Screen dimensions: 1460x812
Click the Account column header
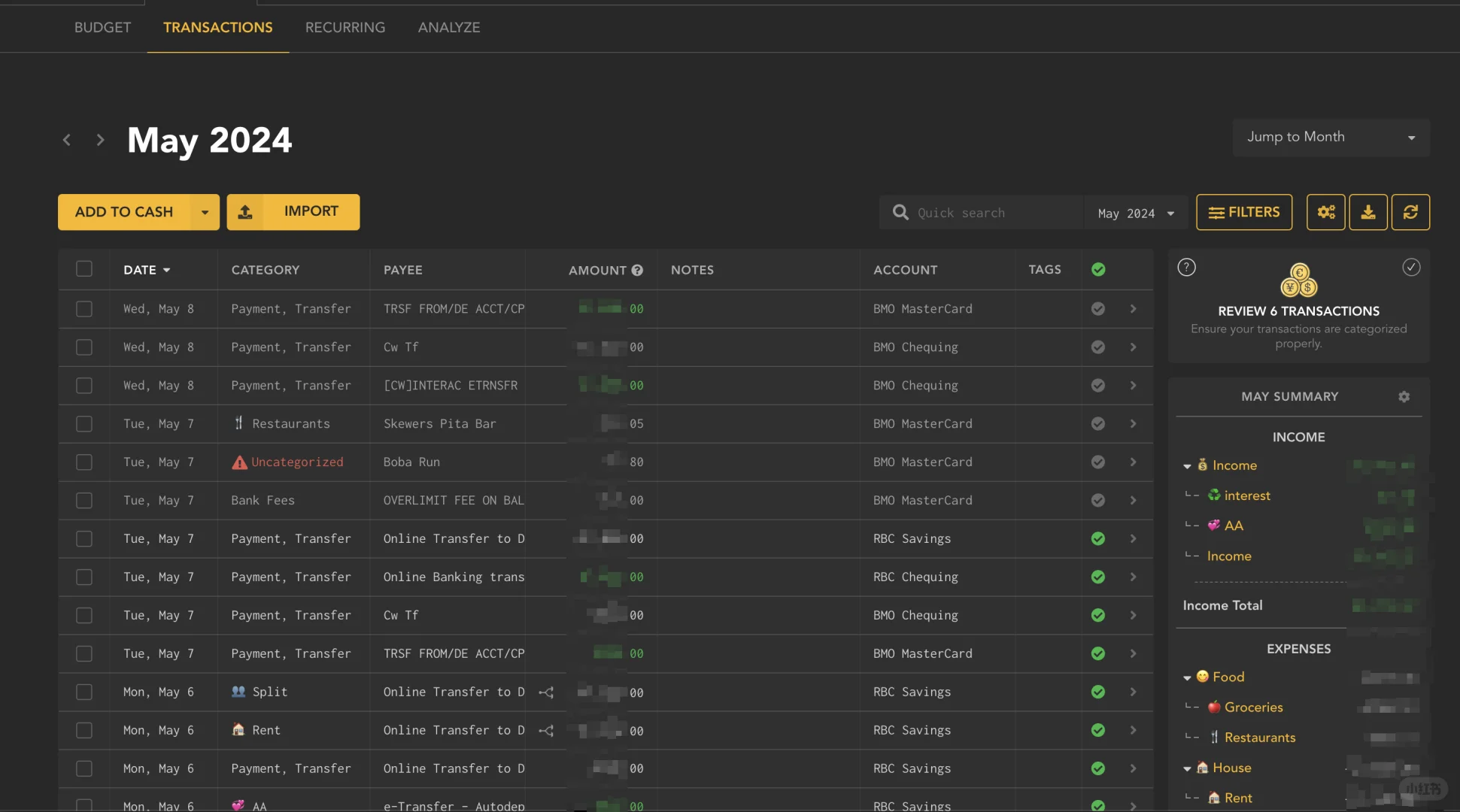click(x=905, y=270)
